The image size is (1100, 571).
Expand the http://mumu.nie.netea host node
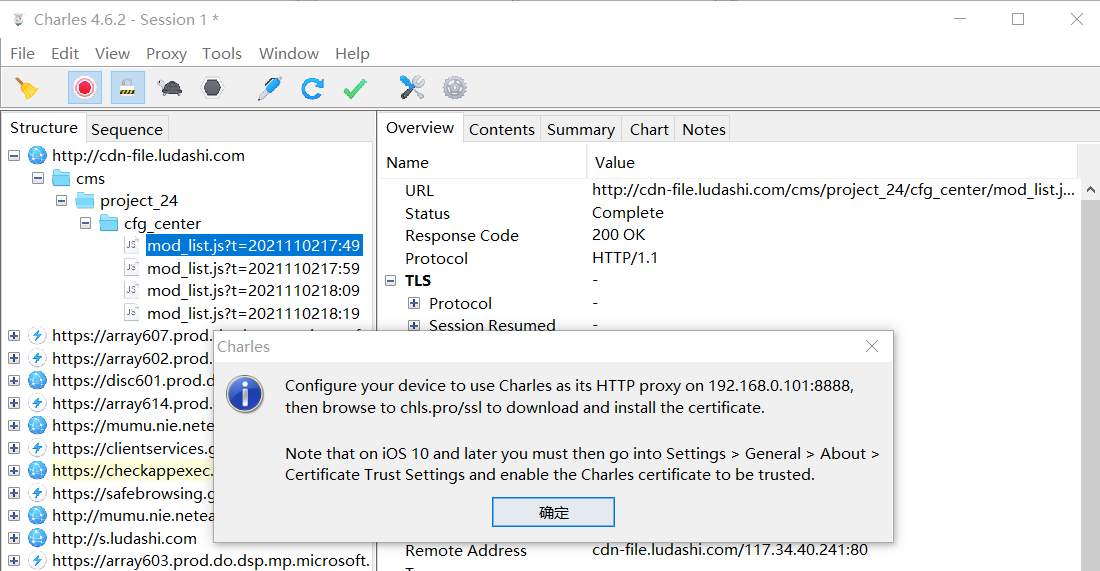pos(14,516)
